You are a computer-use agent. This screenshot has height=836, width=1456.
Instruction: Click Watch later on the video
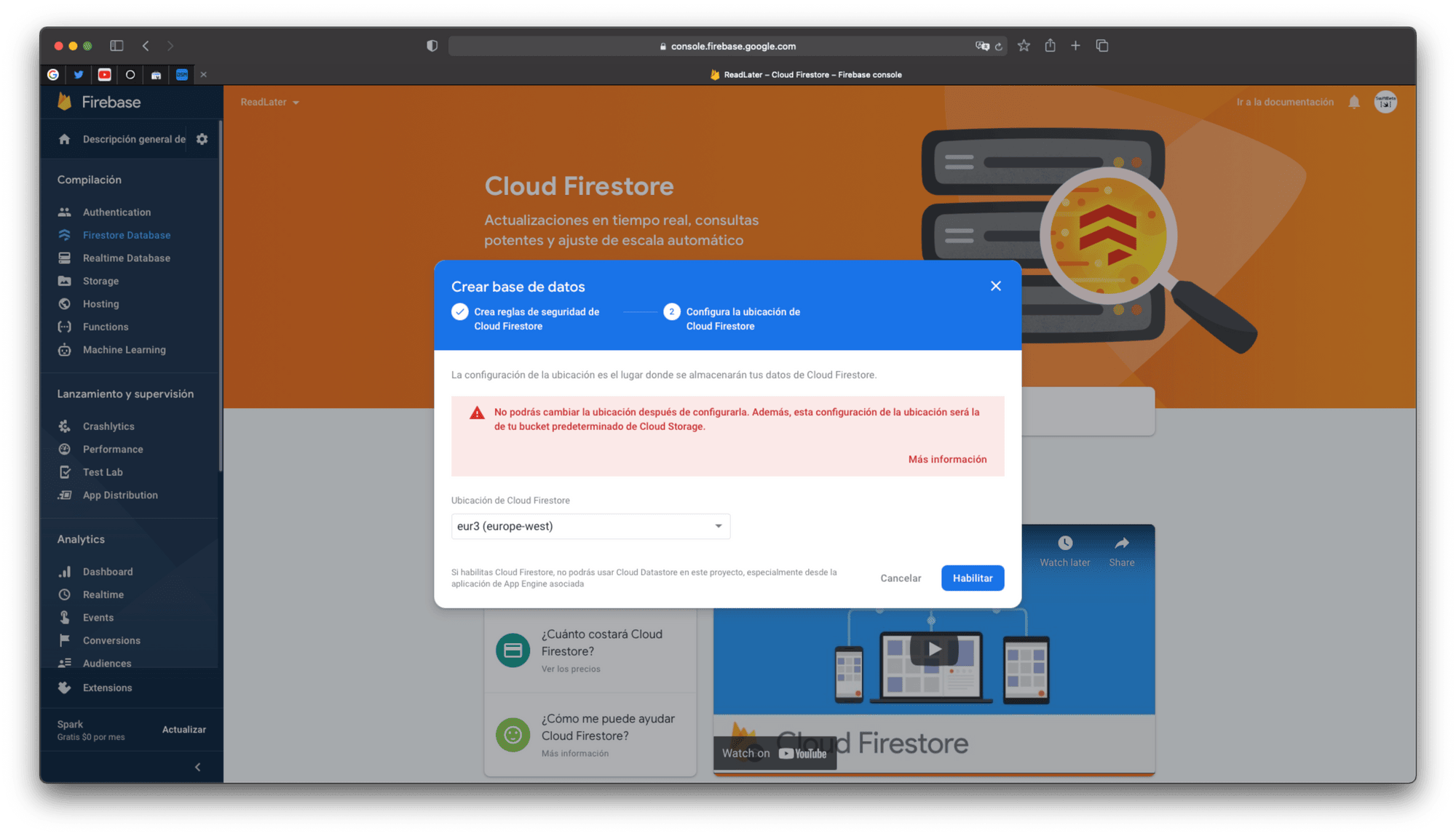1064,551
